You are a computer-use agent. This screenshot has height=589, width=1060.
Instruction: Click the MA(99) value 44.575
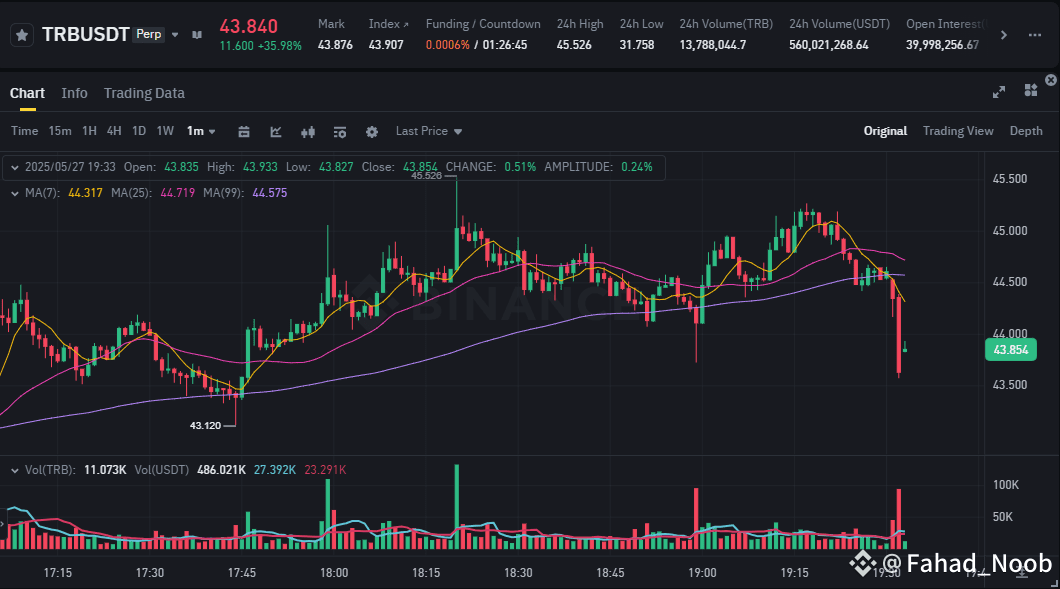270,193
